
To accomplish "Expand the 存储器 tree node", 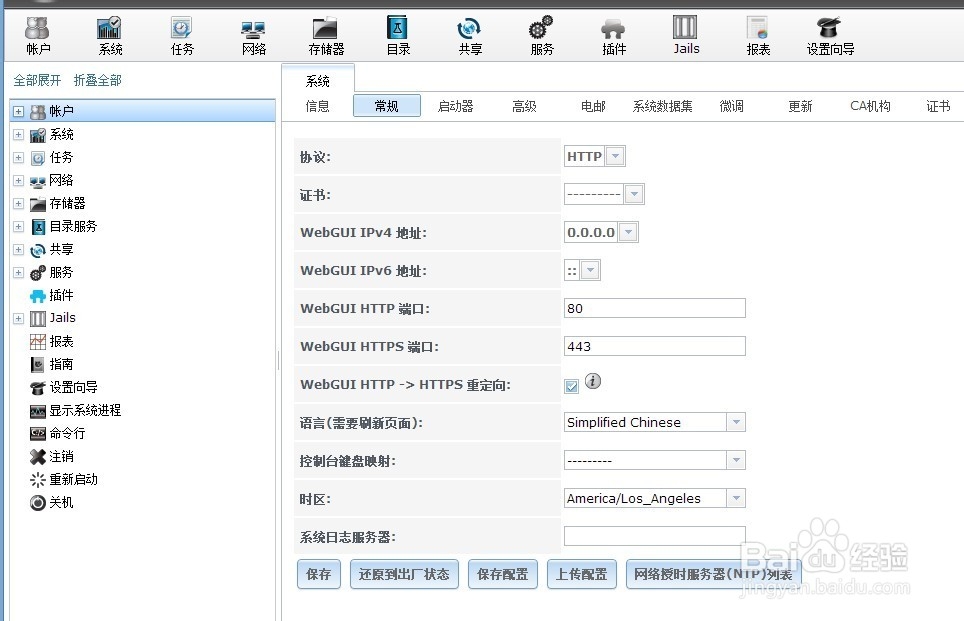I will 18,204.
